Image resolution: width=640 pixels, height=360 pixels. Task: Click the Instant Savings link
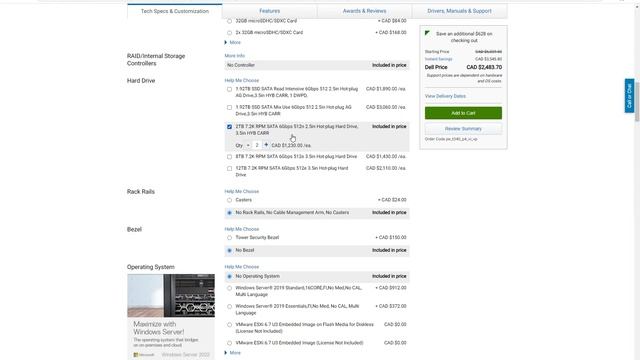click(x=438, y=59)
